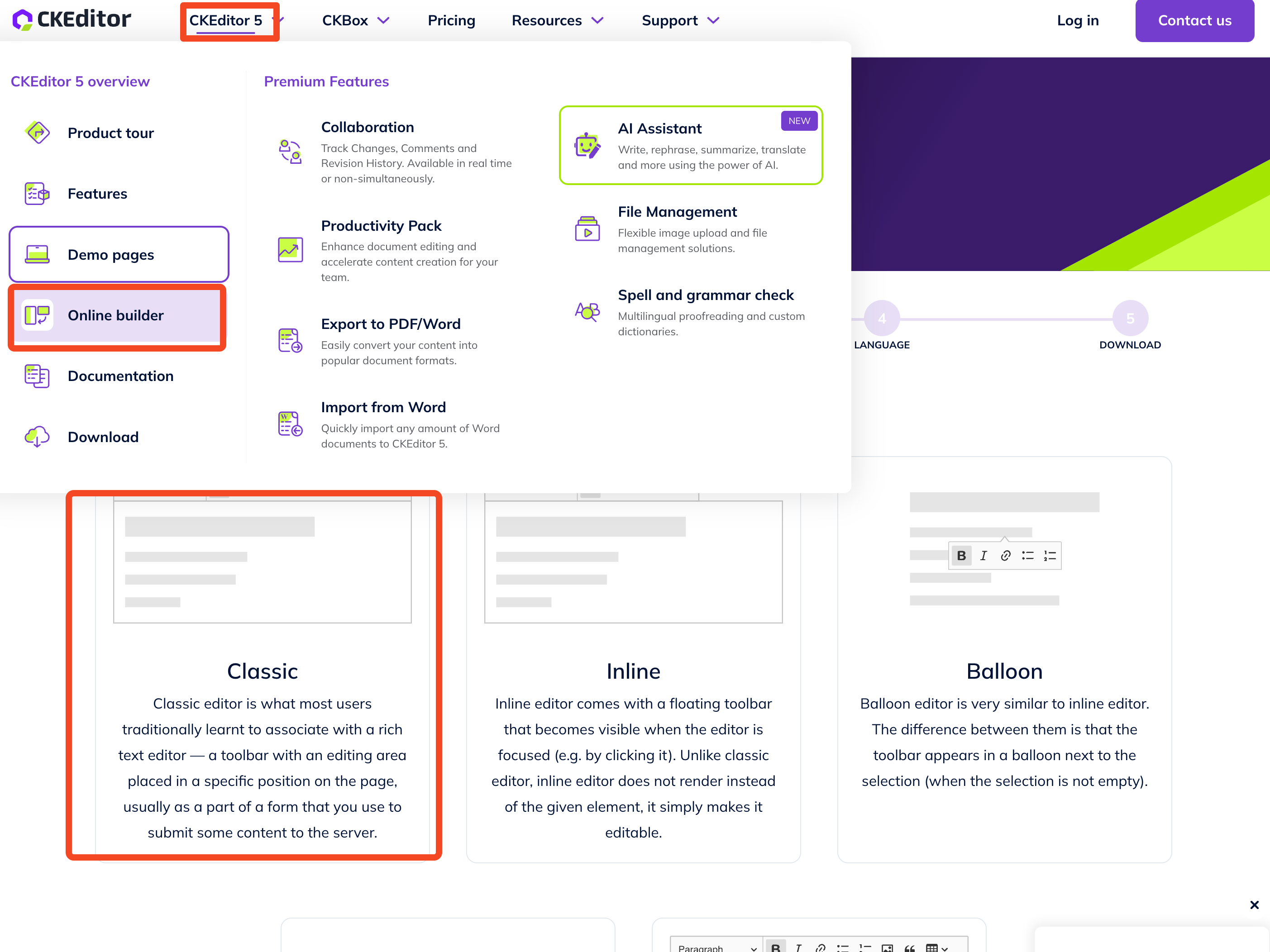The height and width of the screenshot is (952, 1270).
Task: Expand the Support dropdown chevron
Action: point(713,21)
